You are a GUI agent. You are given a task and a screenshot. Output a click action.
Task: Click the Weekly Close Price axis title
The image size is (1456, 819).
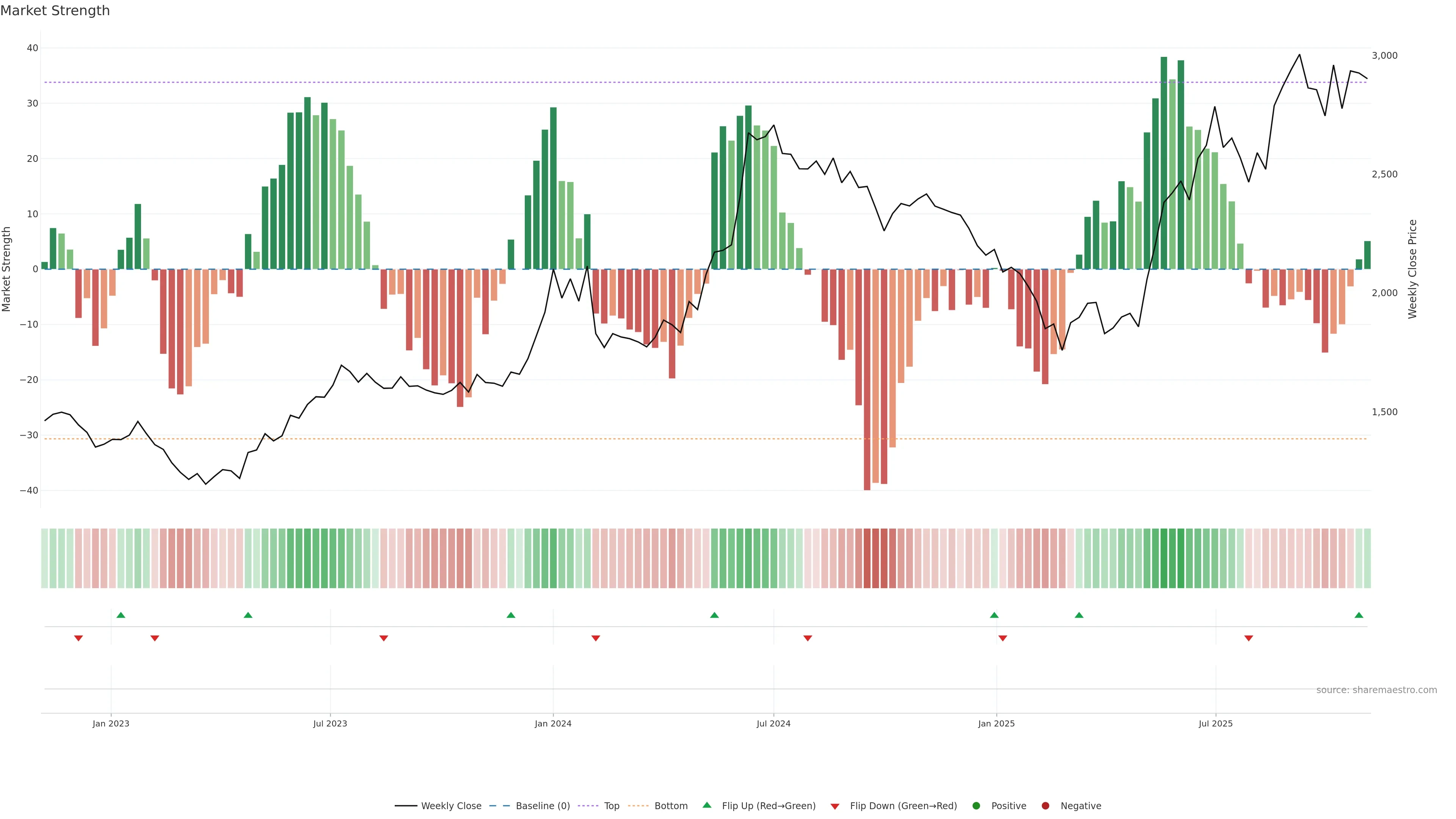[x=1412, y=269]
